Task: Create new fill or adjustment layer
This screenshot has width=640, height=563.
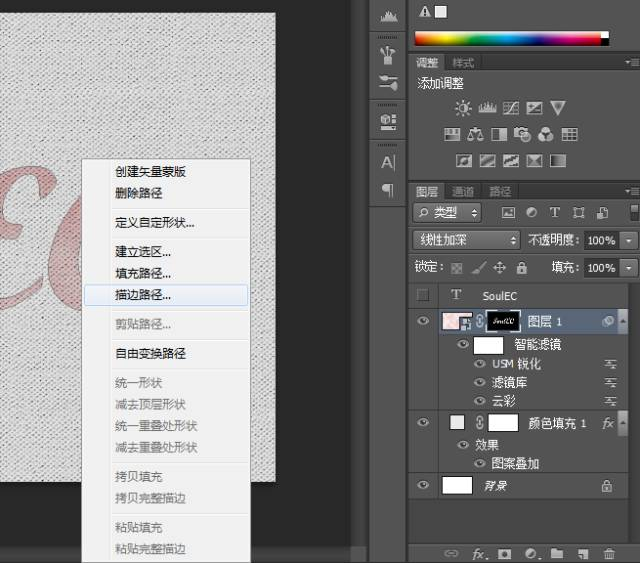Action: click(532, 554)
